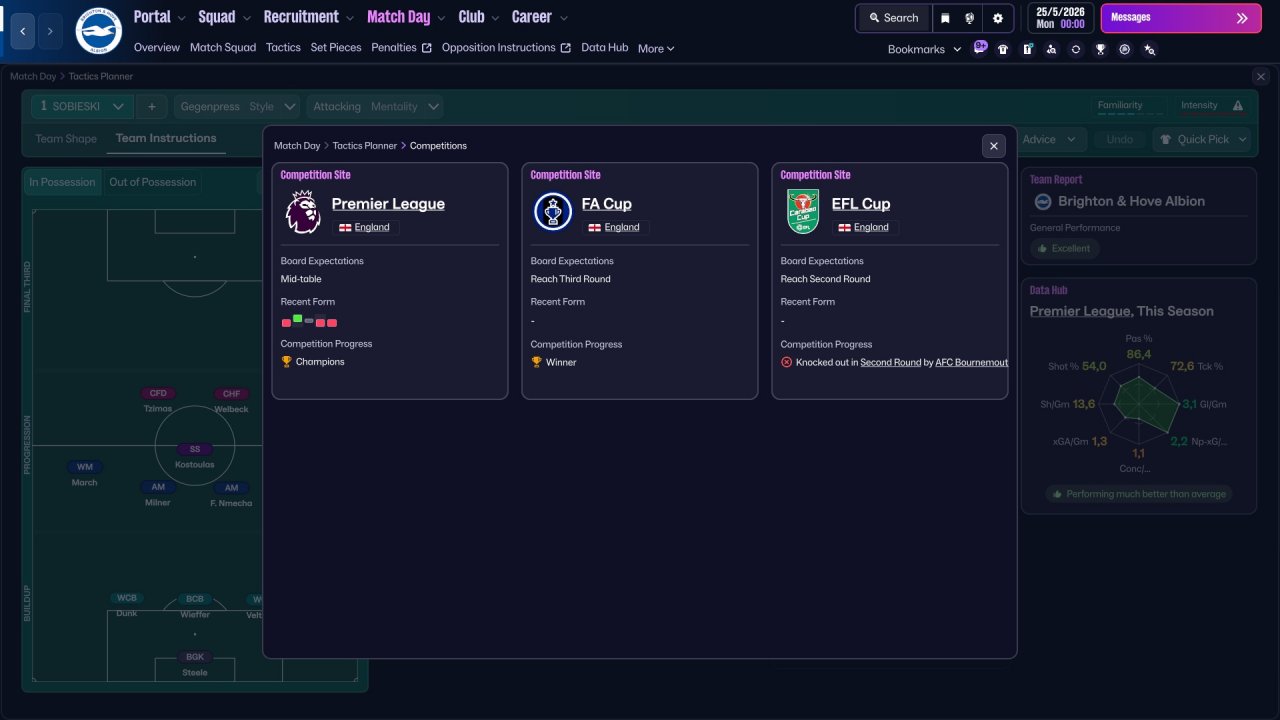Click the bookmark flag icon beside Search
The width and height of the screenshot is (1280, 720).
tap(945, 18)
